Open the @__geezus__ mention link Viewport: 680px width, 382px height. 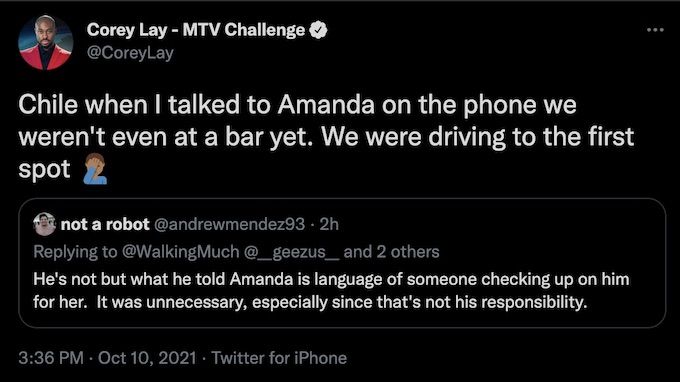tap(291, 252)
